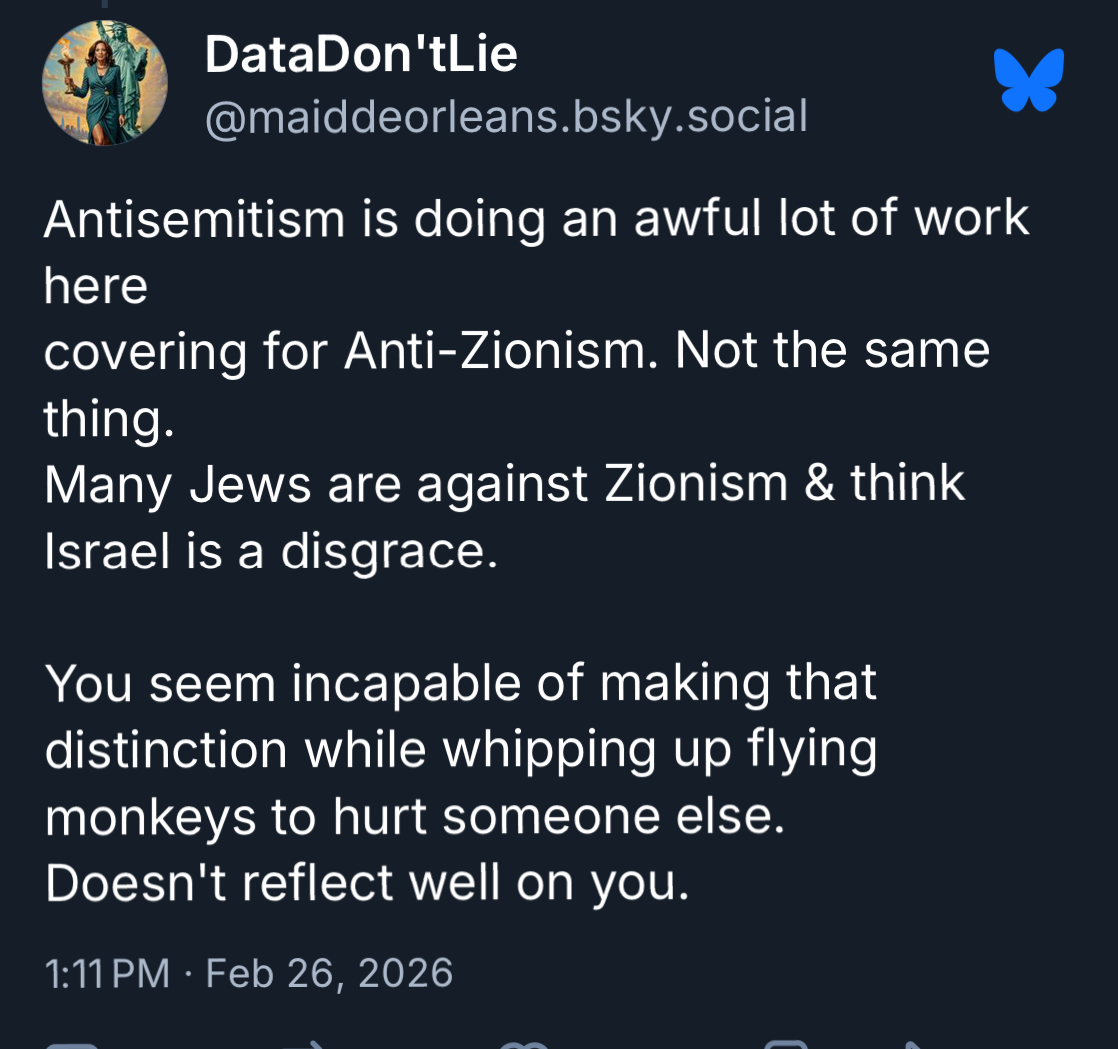Open the @maiddeorleans.bsky.social handle link
Viewport: 1118px width, 1049px height.
[x=506, y=117]
